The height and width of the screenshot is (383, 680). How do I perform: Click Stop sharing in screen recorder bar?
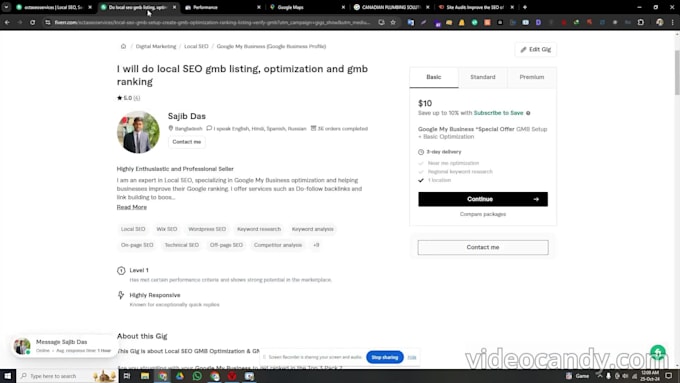pyautogui.click(x=385, y=357)
